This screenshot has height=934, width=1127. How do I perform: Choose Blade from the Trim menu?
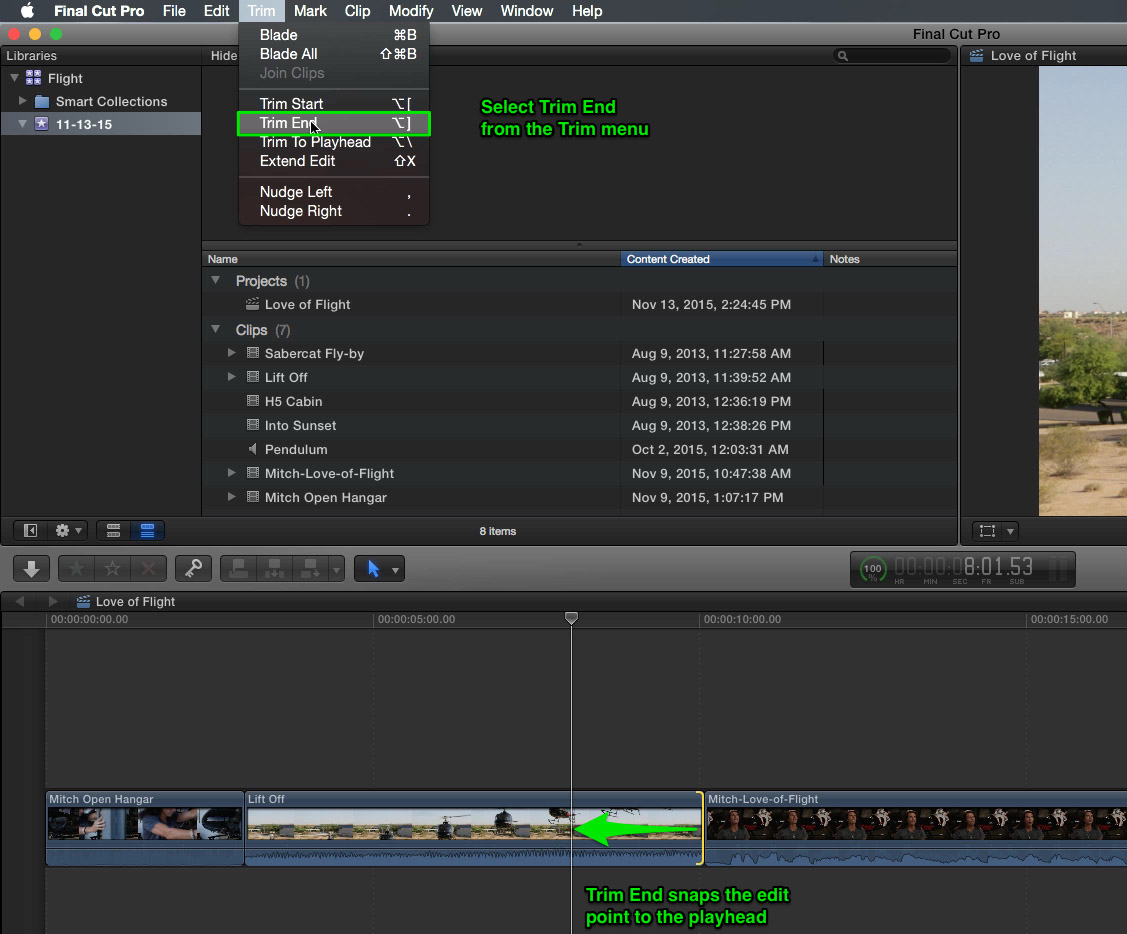click(x=334, y=35)
